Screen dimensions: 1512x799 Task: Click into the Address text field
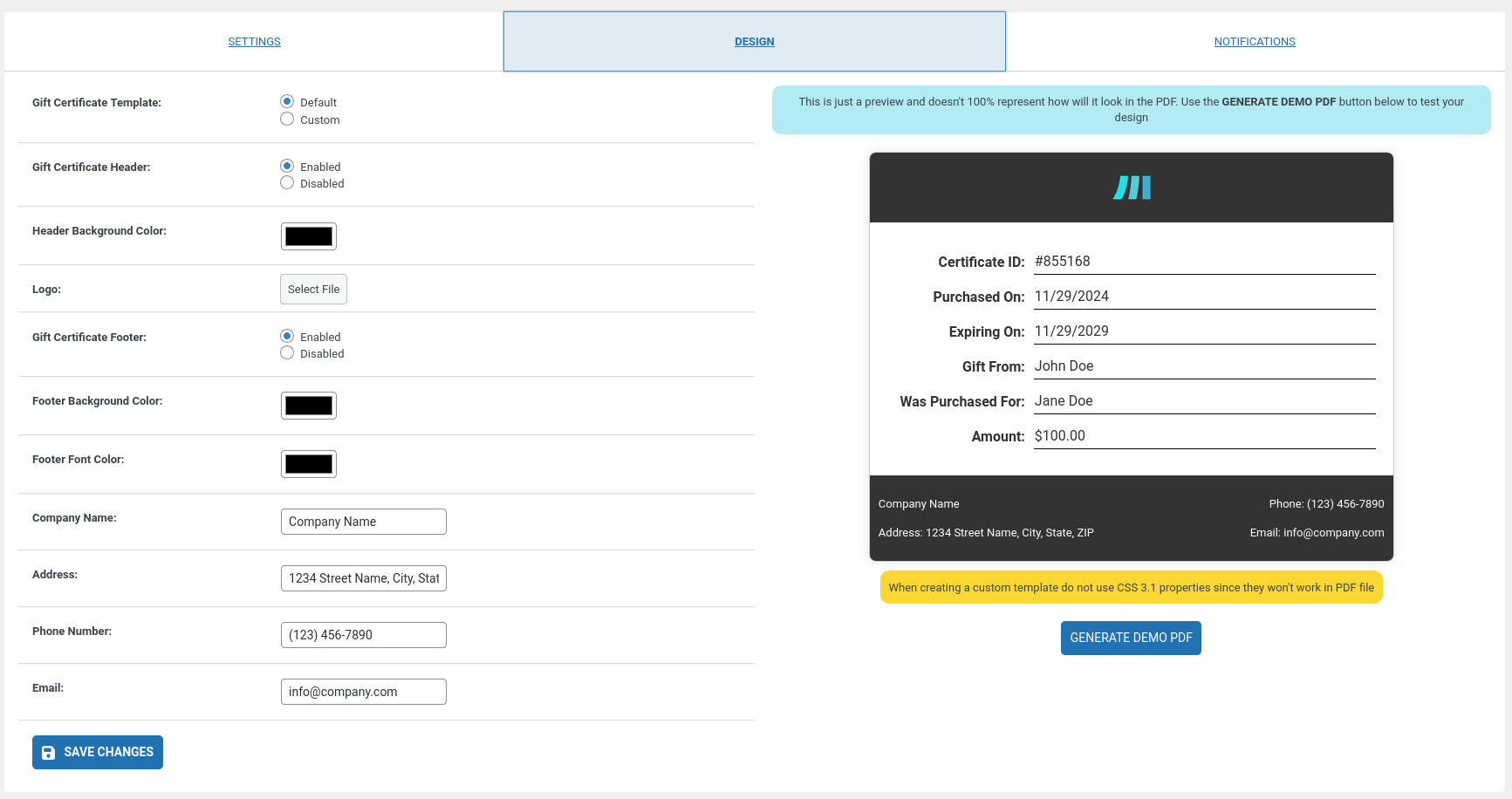pos(363,578)
